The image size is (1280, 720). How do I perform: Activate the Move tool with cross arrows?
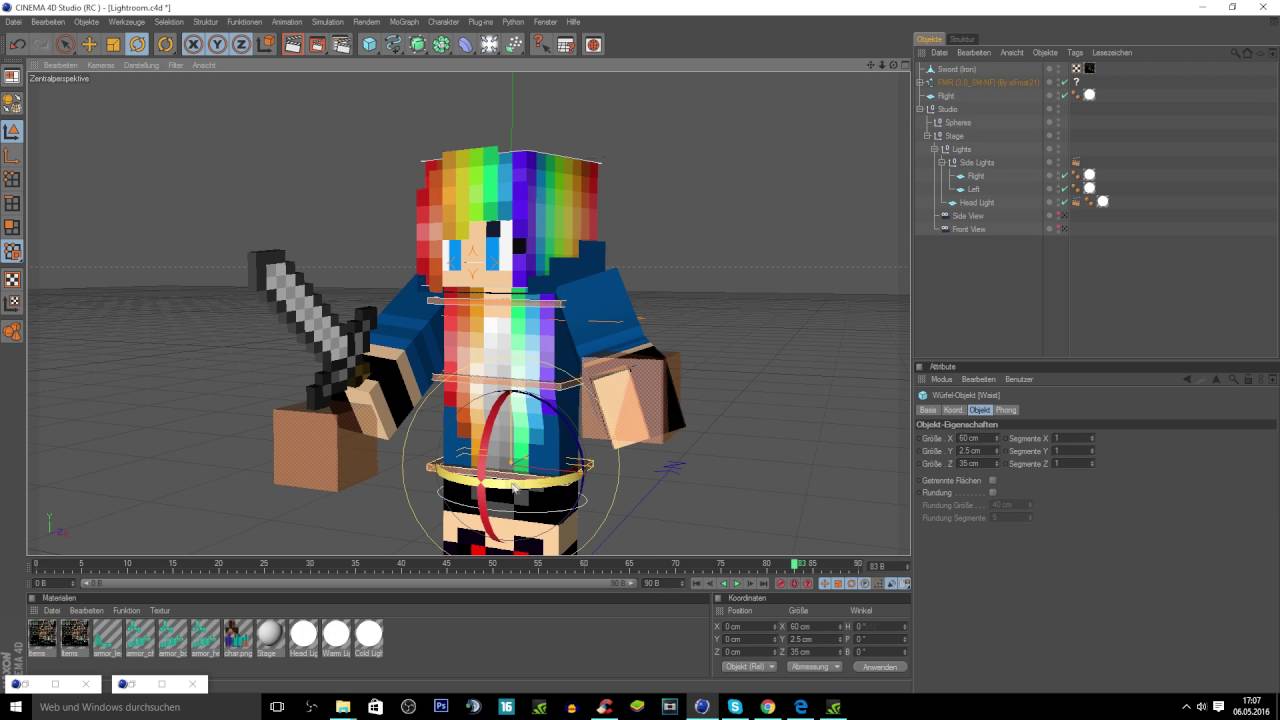coord(89,44)
